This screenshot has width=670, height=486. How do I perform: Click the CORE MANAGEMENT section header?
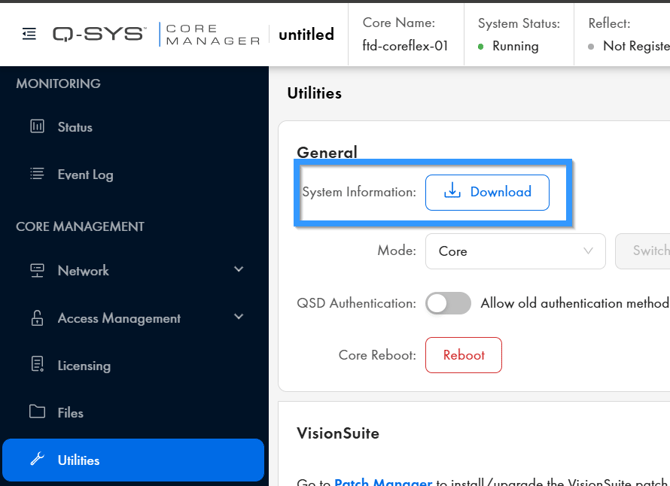(x=80, y=227)
